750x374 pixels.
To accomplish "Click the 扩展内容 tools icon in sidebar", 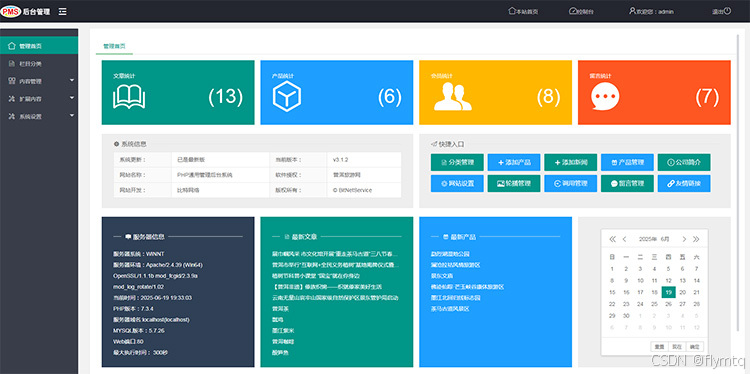I will click(12, 99).
